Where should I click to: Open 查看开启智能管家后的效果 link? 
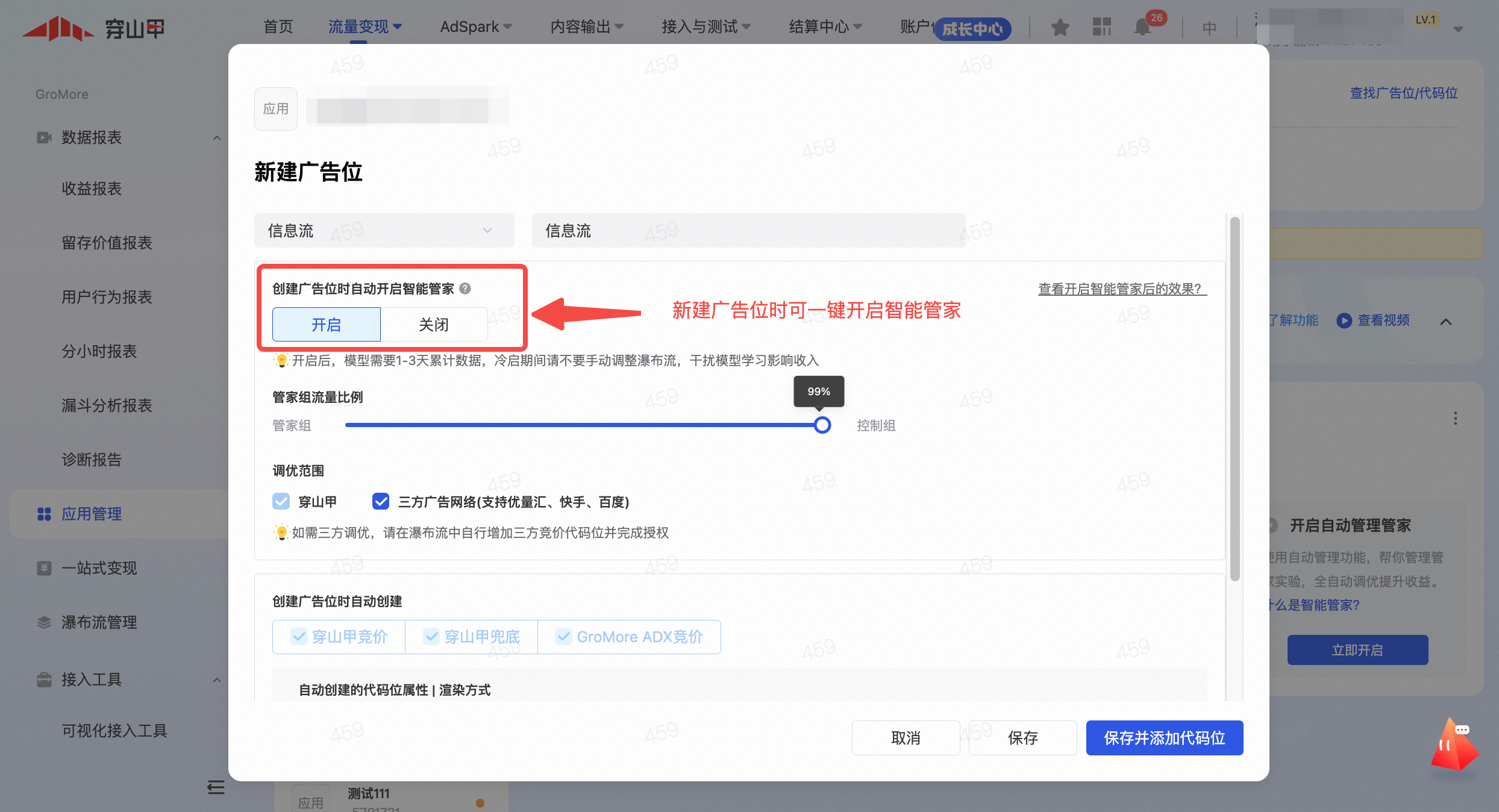point(1122,289)
